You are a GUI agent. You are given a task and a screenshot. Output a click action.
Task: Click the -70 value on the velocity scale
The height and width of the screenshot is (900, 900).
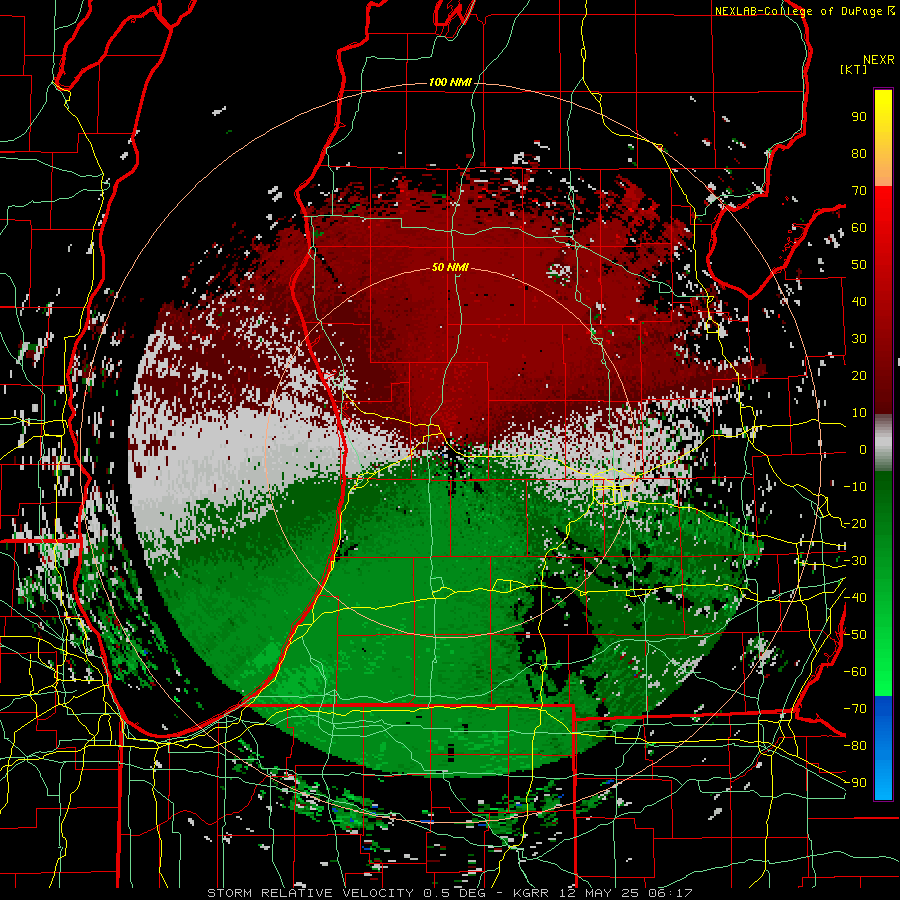tap(855, 709)
